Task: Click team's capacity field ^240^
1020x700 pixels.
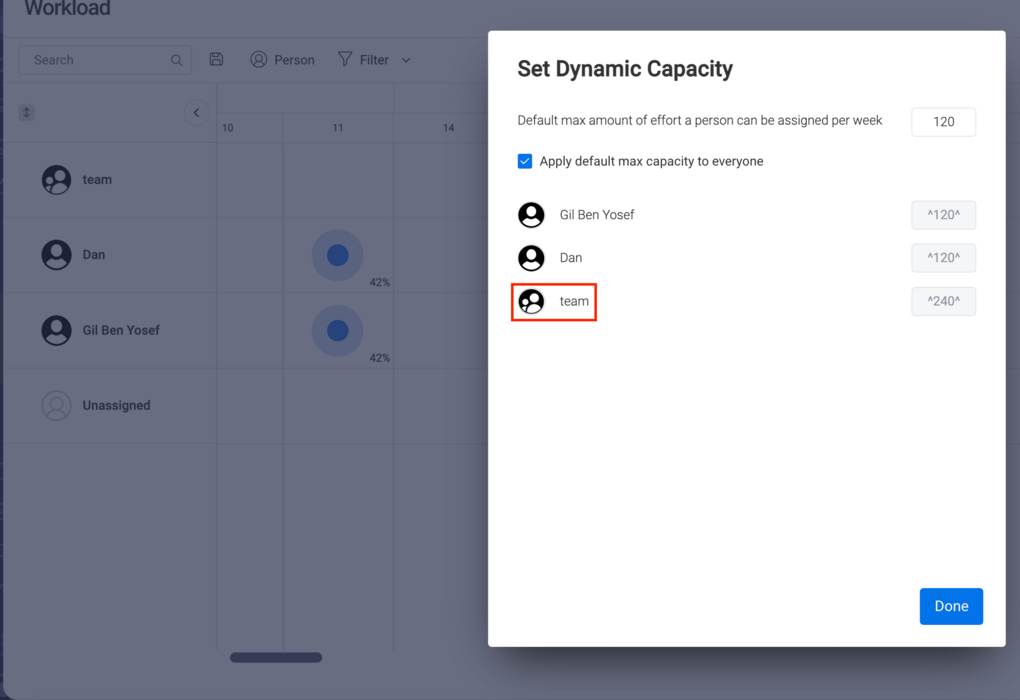Action: [943, 301]
